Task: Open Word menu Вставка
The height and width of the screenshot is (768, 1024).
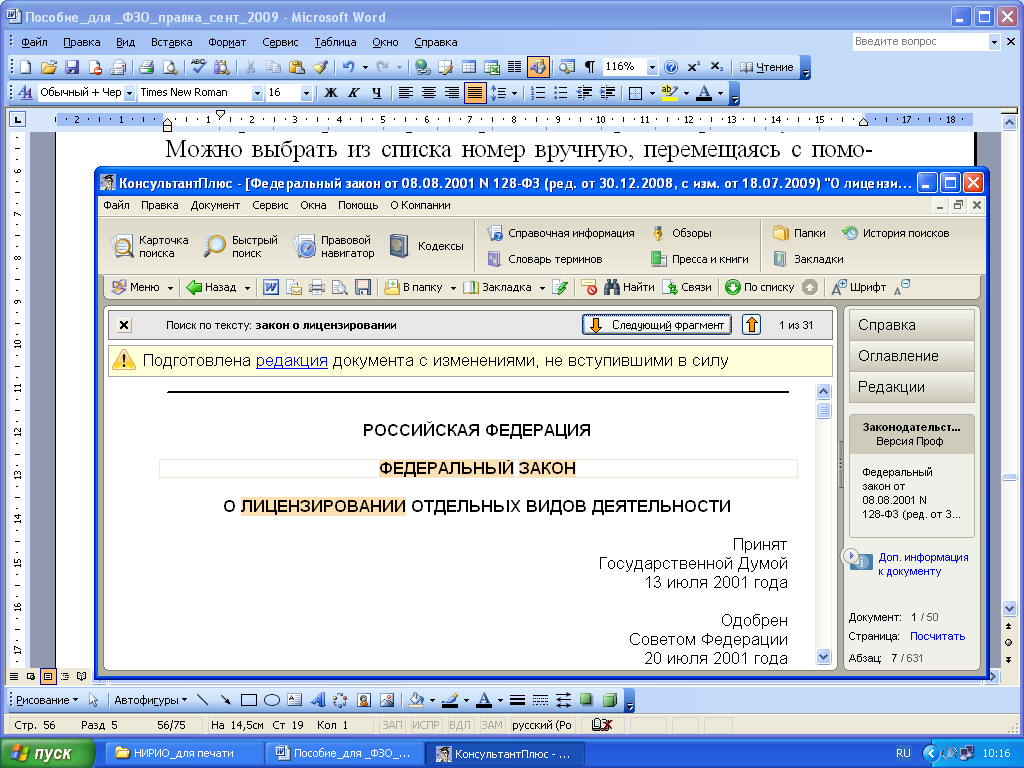Action: point(172,42)
